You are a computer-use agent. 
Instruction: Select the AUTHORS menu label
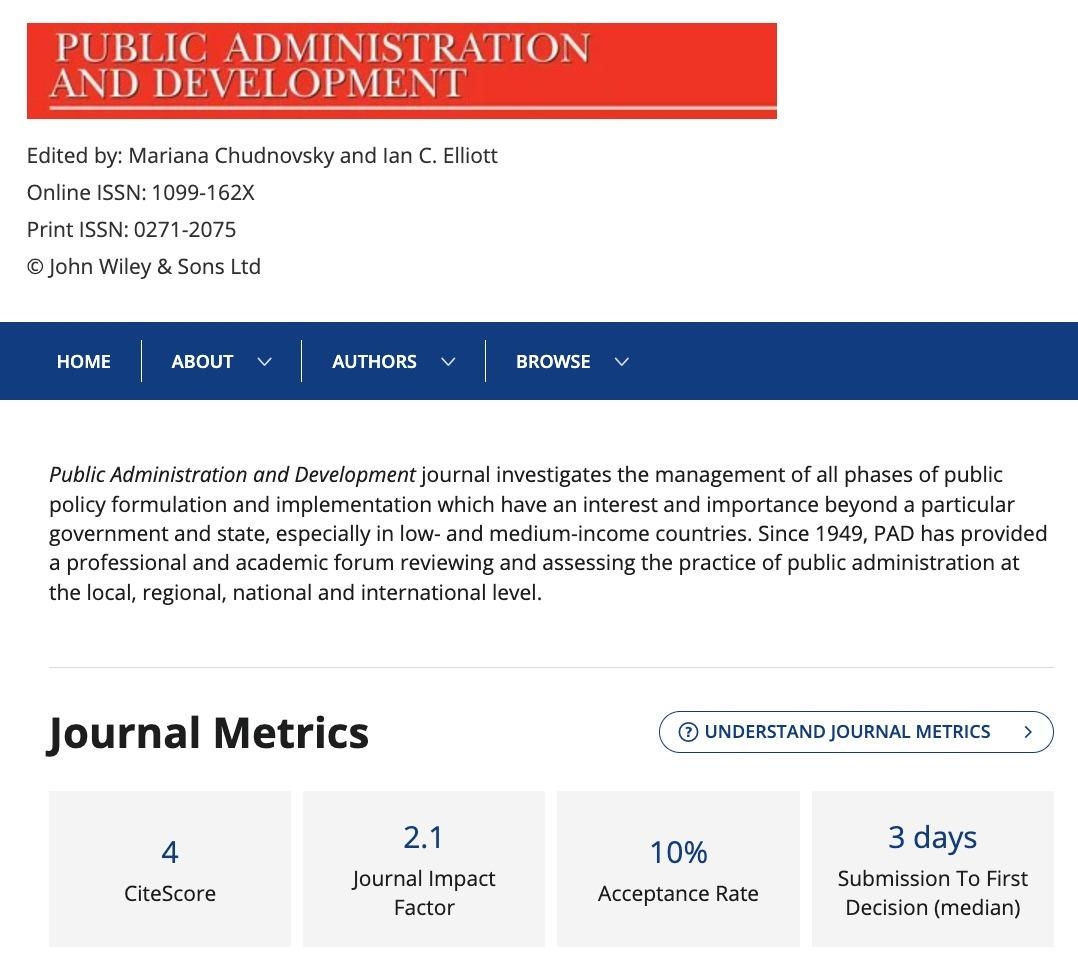(374, 361)
